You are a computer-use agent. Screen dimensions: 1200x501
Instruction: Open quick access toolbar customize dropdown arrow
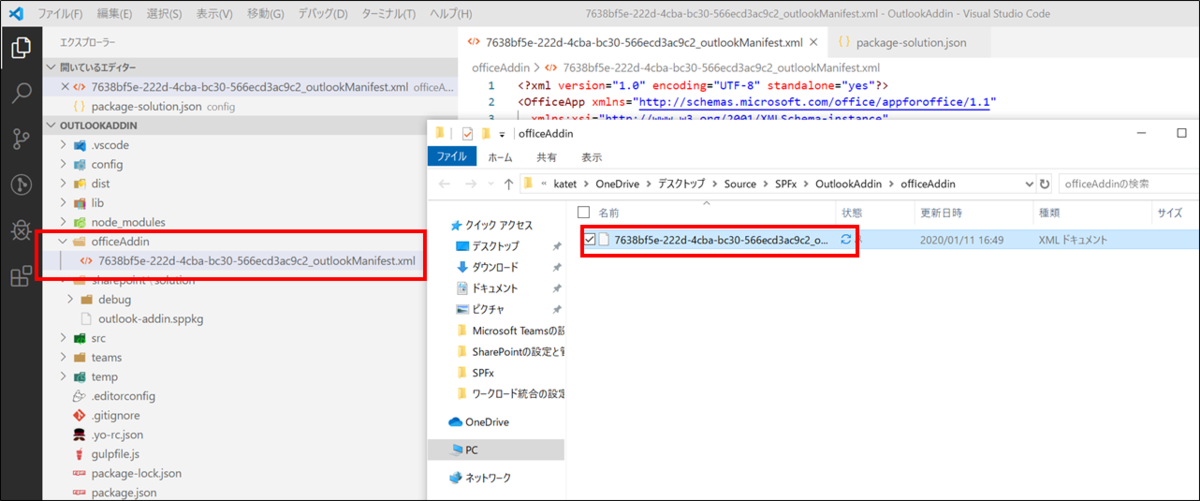click(502, 134)
